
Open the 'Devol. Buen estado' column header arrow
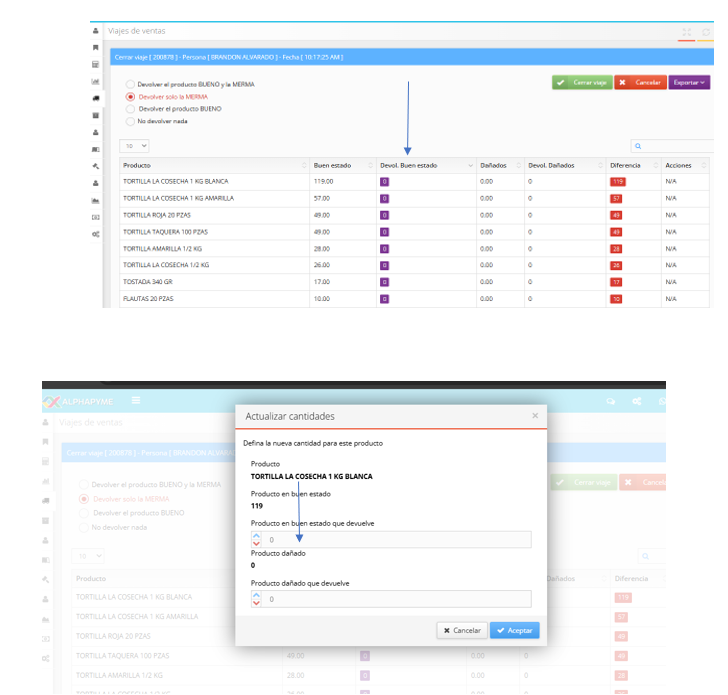point(470,165)
